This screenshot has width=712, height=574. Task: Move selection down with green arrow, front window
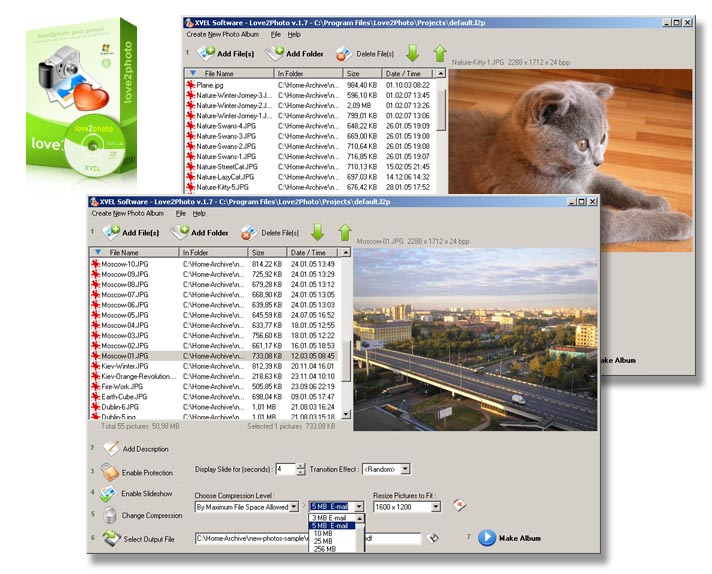pos(318,232)
